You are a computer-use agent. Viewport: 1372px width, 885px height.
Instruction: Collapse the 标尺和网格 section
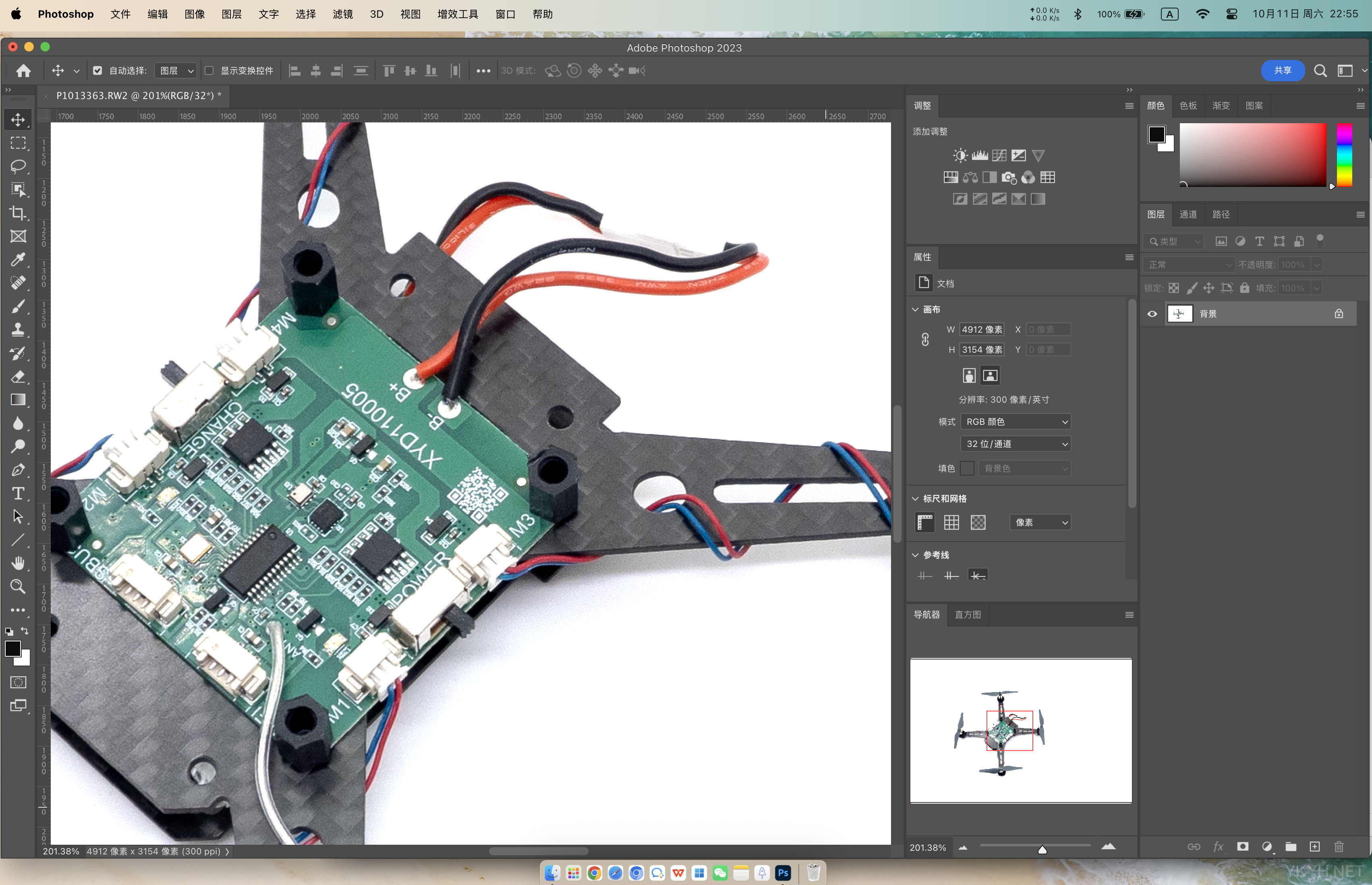click(x=916, y=498)
